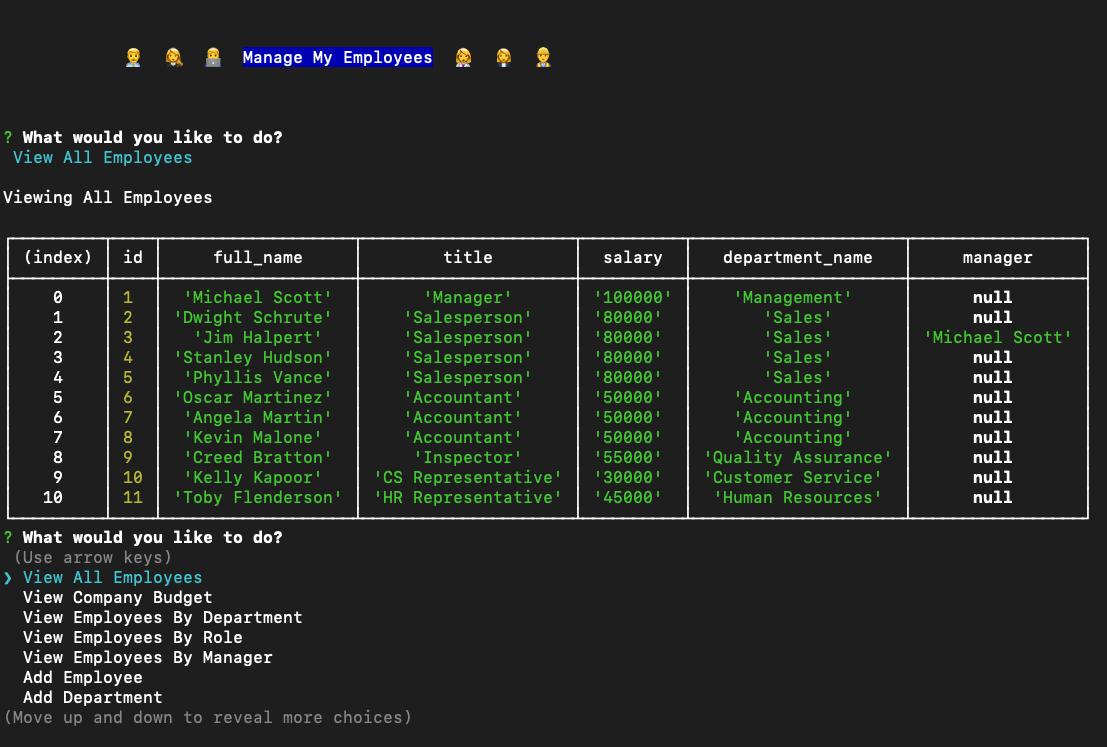
Task: Click the 'CS Representative' title cell
Action: click(x=468, y=478)
